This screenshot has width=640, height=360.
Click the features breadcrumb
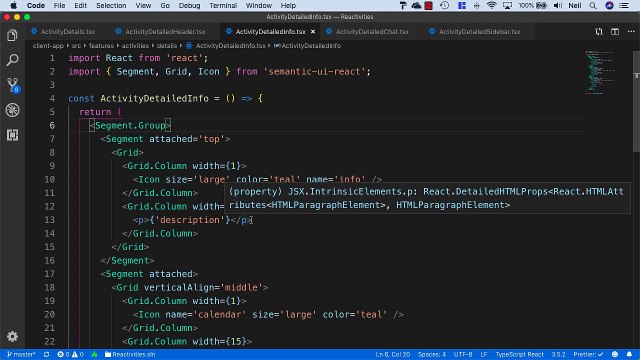[101, 46]
